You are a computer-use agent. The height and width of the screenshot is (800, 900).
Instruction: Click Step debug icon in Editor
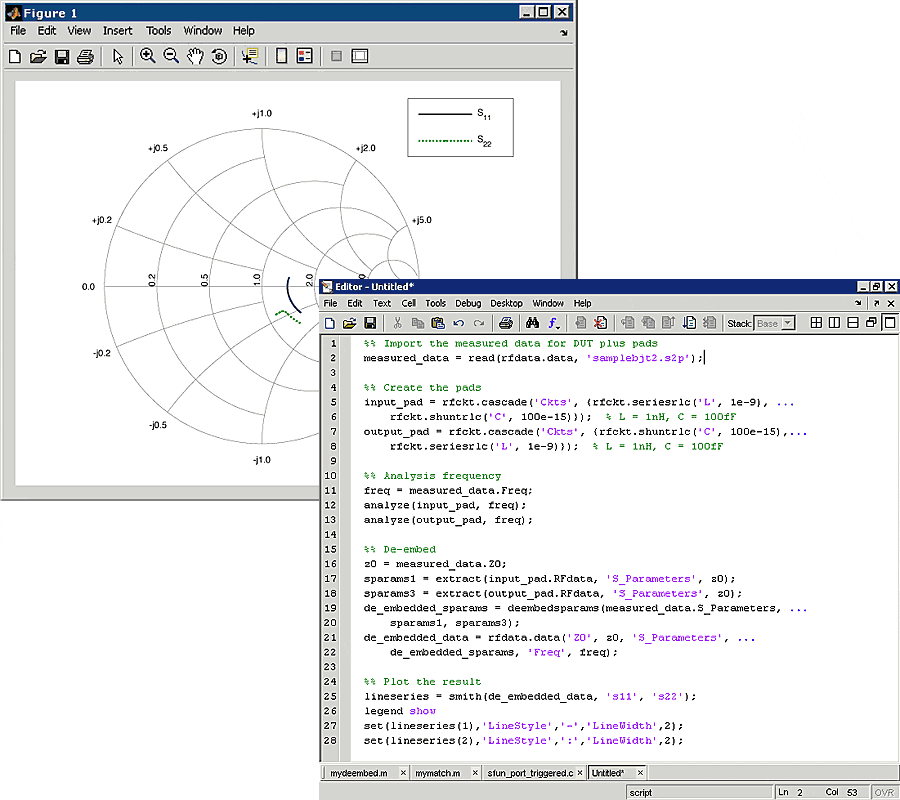628,323
